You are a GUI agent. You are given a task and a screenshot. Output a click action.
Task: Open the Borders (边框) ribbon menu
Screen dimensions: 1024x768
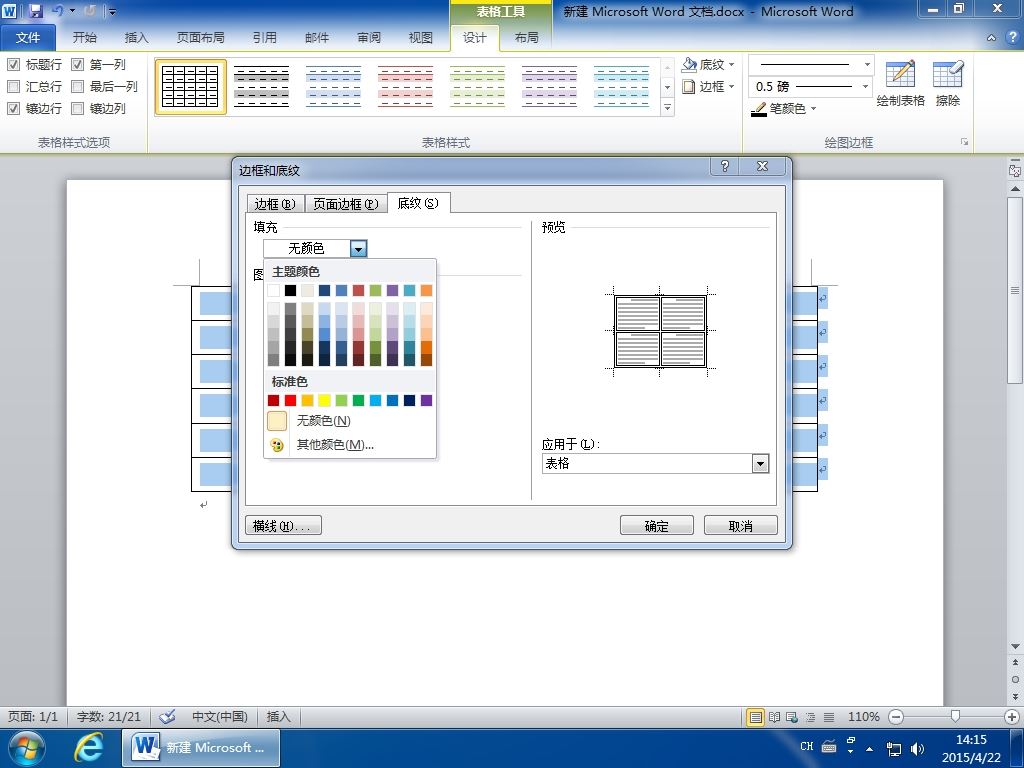tap(708, 86)
